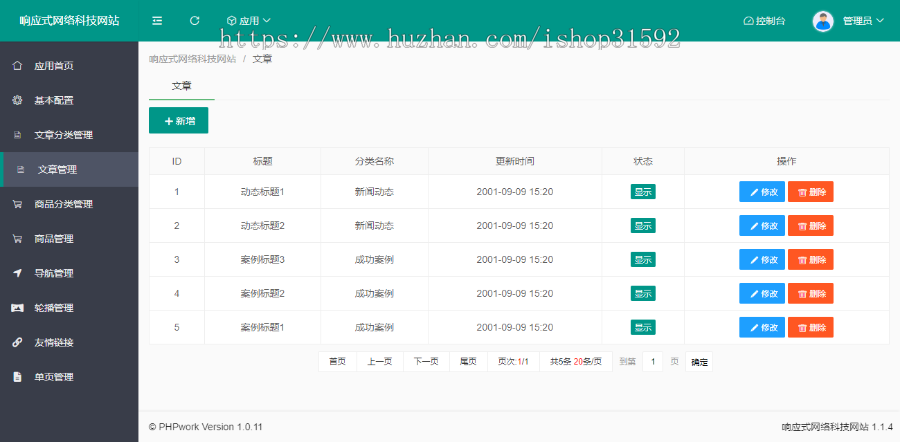This screenshot has height=442, width=900.
Task: Go to 商品分类管理 in sidebar
Action: pyautogui.click(x=63, y=204)
